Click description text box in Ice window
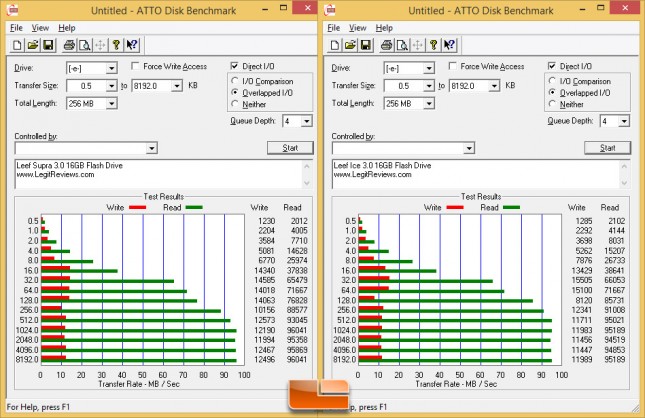645x418 pixels. tap(476, 174)
